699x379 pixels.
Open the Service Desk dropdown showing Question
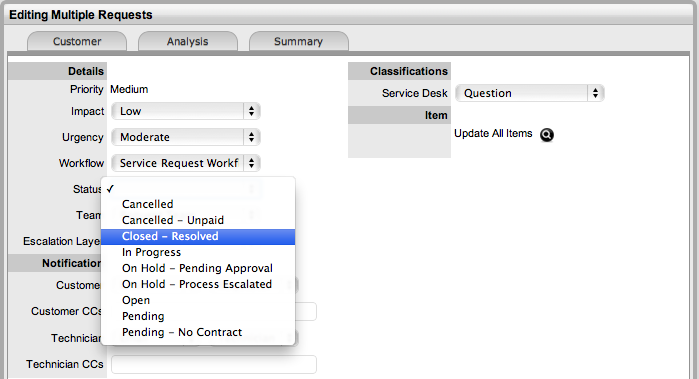pyautogui.click(x=530, y=93)
